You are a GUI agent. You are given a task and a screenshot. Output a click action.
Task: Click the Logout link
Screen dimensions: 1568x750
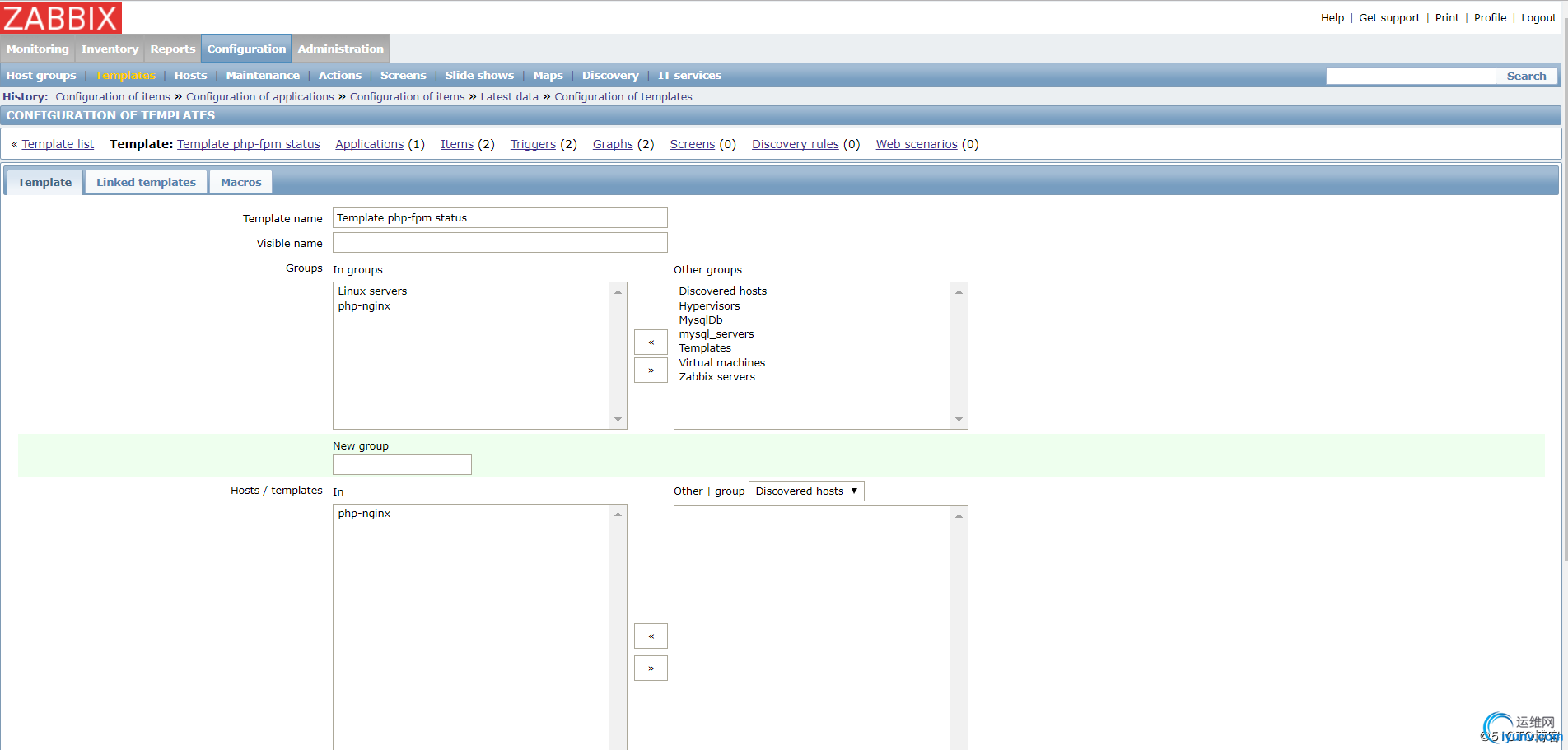pos(1538,18)
